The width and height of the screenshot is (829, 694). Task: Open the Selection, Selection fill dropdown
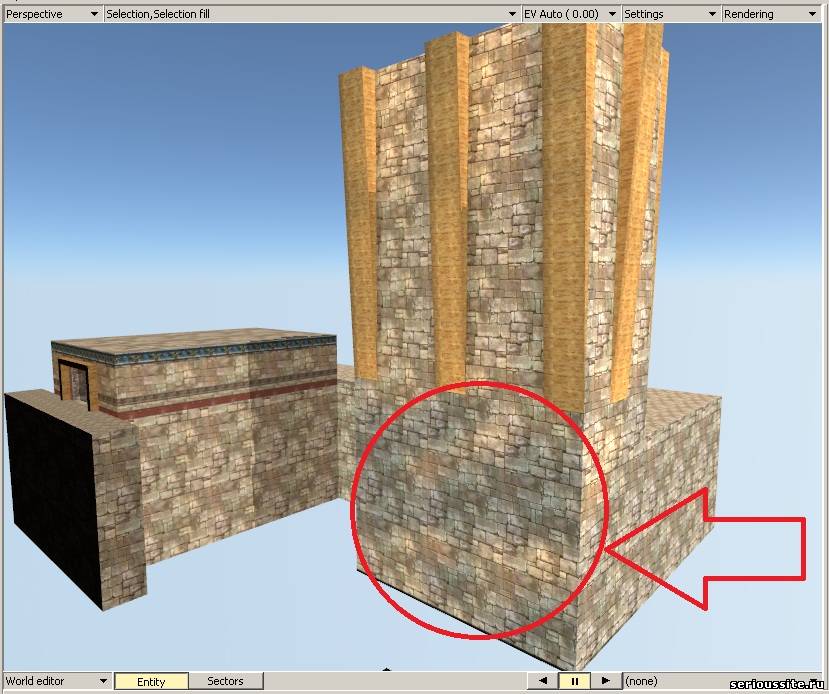pyautogui.click(x=311, y=14)
